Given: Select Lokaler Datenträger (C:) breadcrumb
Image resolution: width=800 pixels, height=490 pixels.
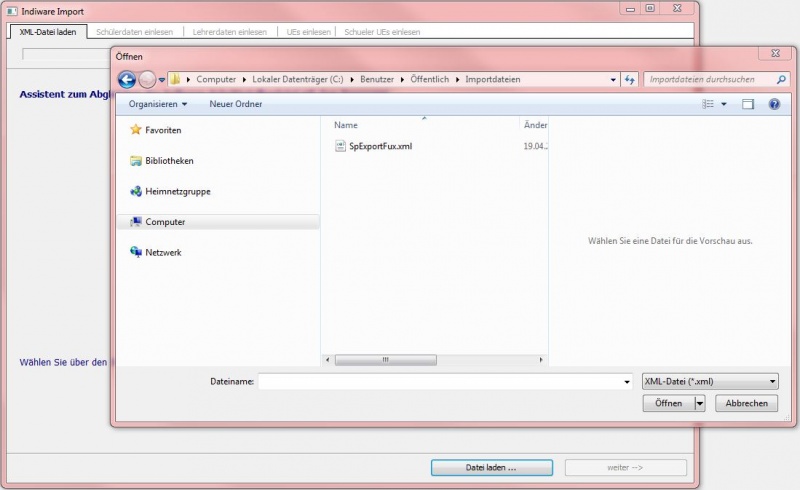Looking at the screenshot, I should coord(297,80).
